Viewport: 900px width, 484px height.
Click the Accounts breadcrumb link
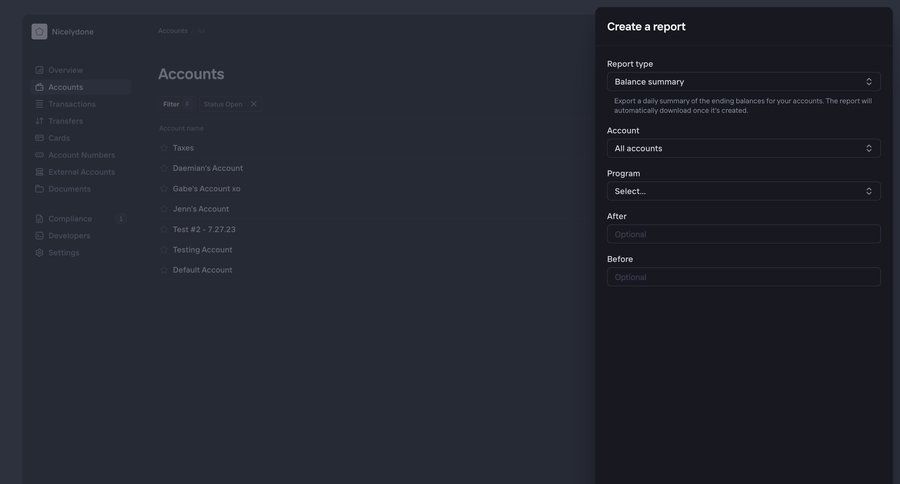pyautogui.click(x=173, y=31)
